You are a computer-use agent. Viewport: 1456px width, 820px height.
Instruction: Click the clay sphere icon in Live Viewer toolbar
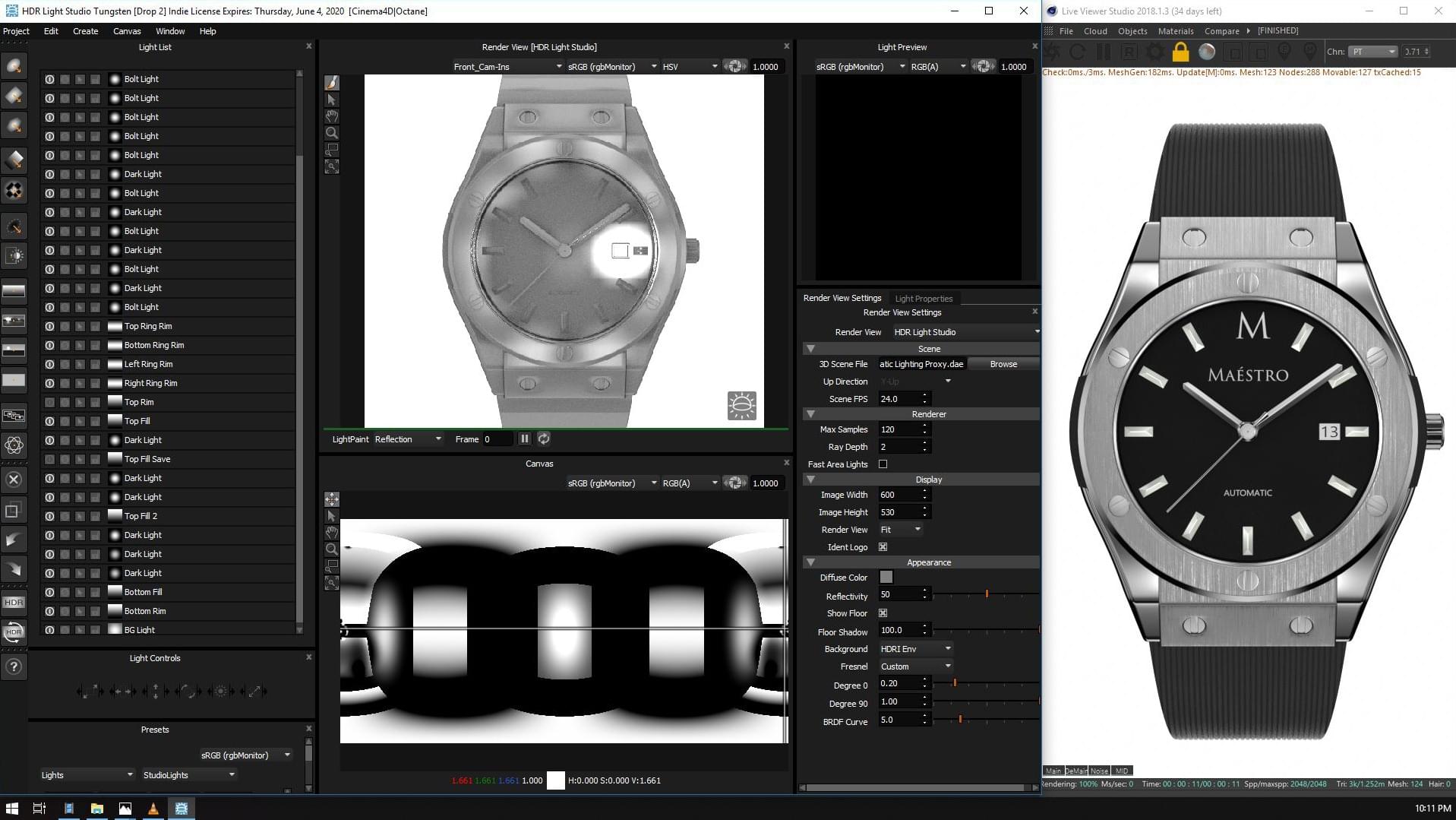pos(1207,52)
